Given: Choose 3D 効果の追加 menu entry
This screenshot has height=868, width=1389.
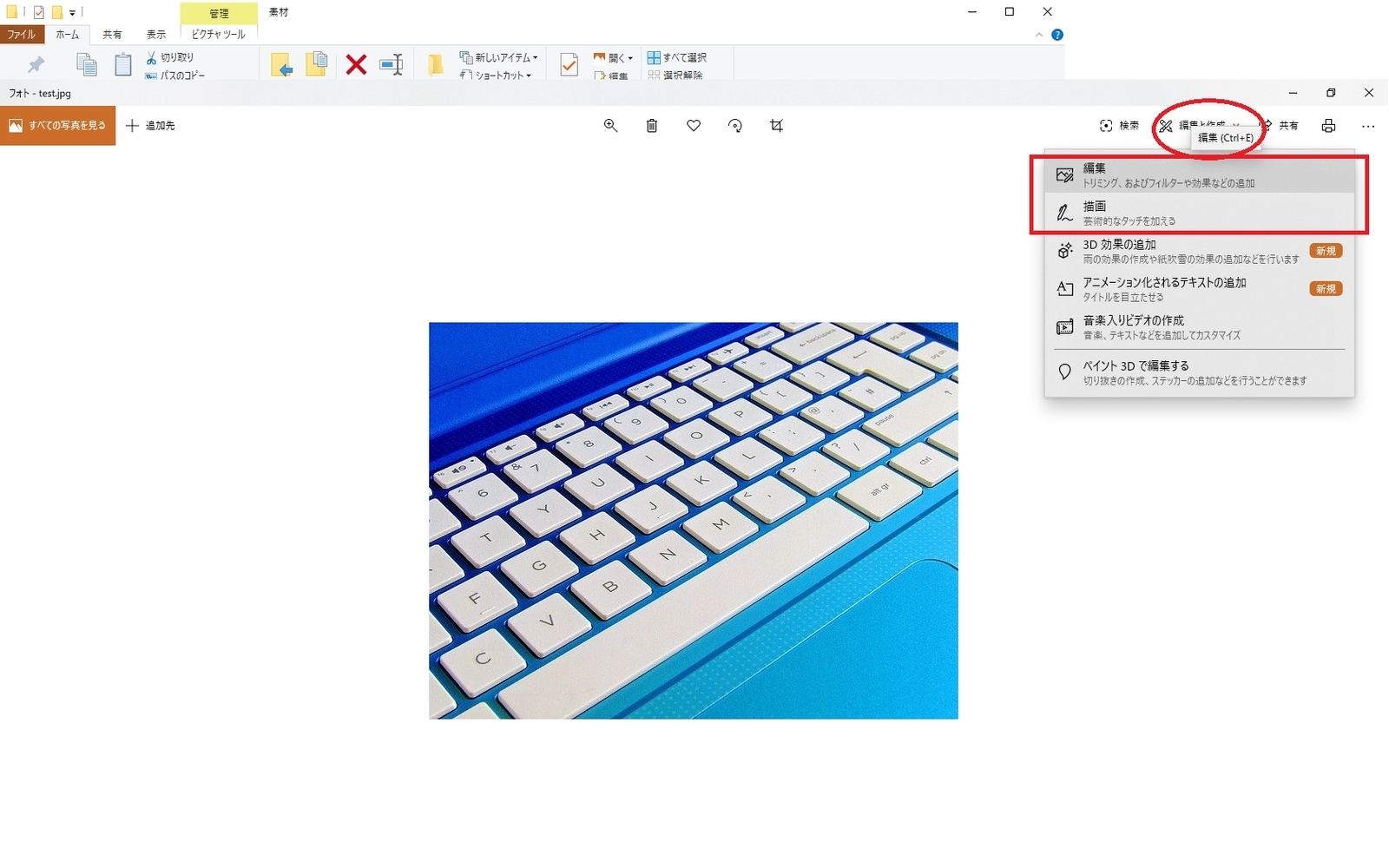Looking at the screenshot, I should 1200,251.
